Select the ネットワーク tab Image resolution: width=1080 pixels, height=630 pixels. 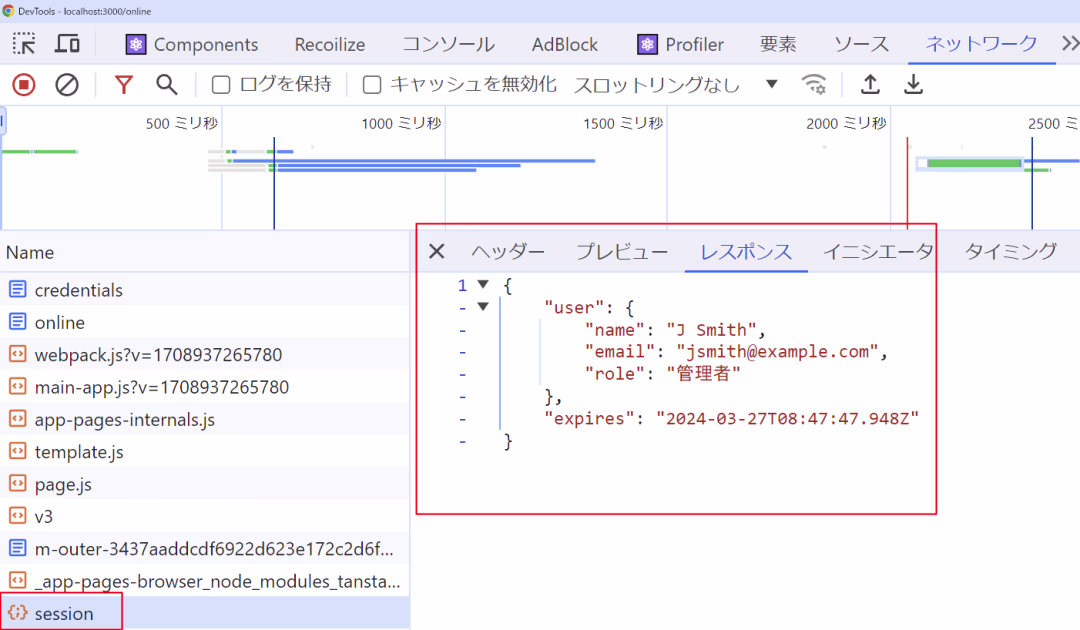(982, 44)
